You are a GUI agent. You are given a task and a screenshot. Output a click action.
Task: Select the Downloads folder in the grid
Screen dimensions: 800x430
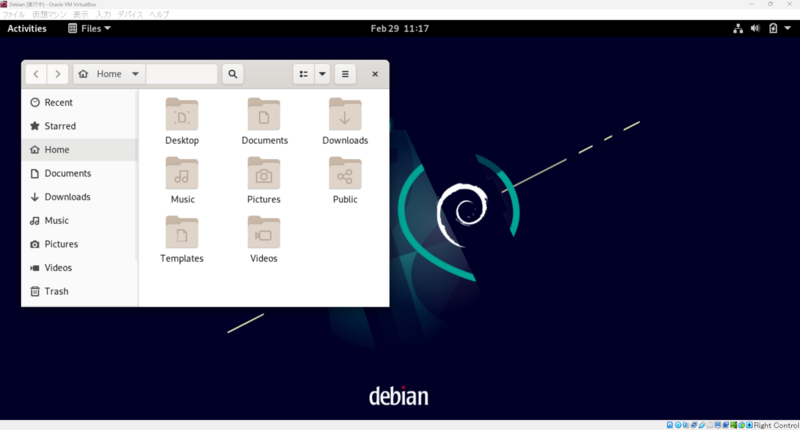click(345, 115)
